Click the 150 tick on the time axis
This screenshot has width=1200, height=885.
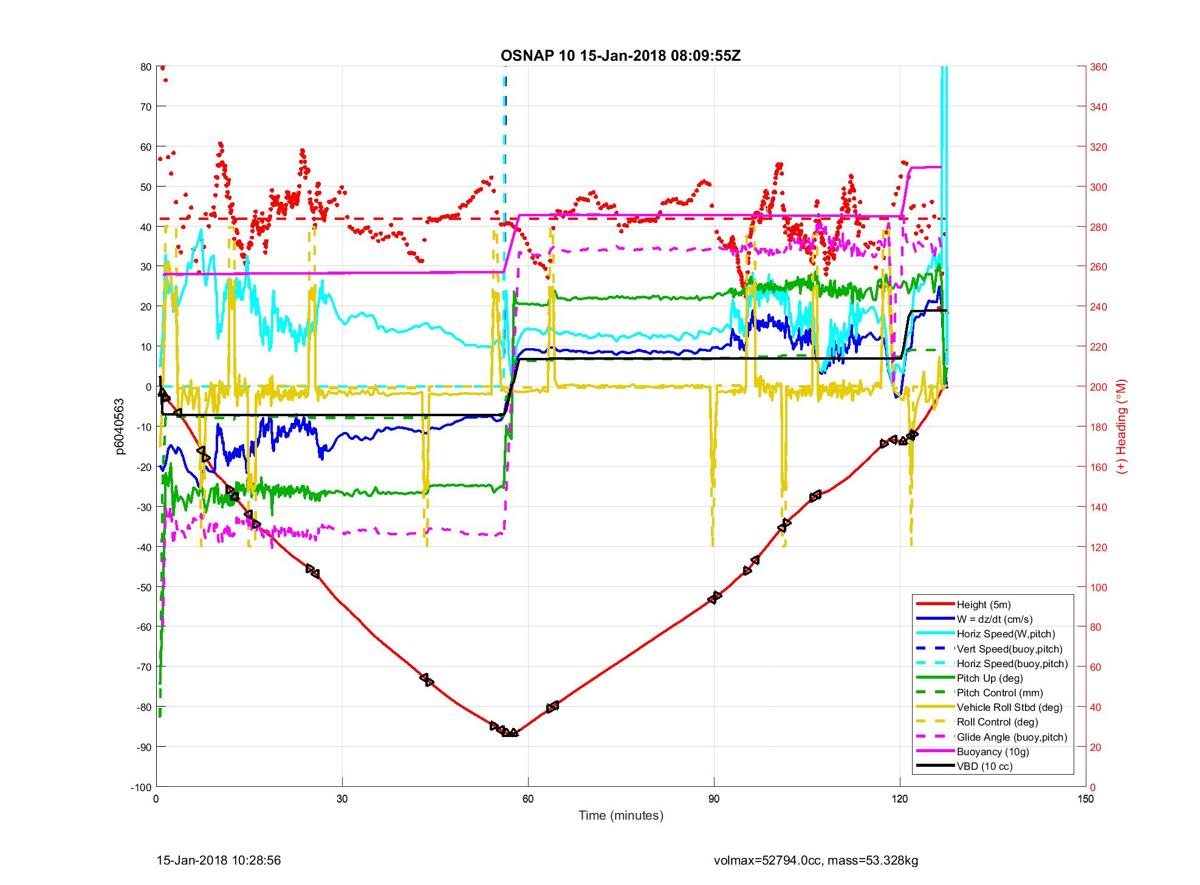1086,799
